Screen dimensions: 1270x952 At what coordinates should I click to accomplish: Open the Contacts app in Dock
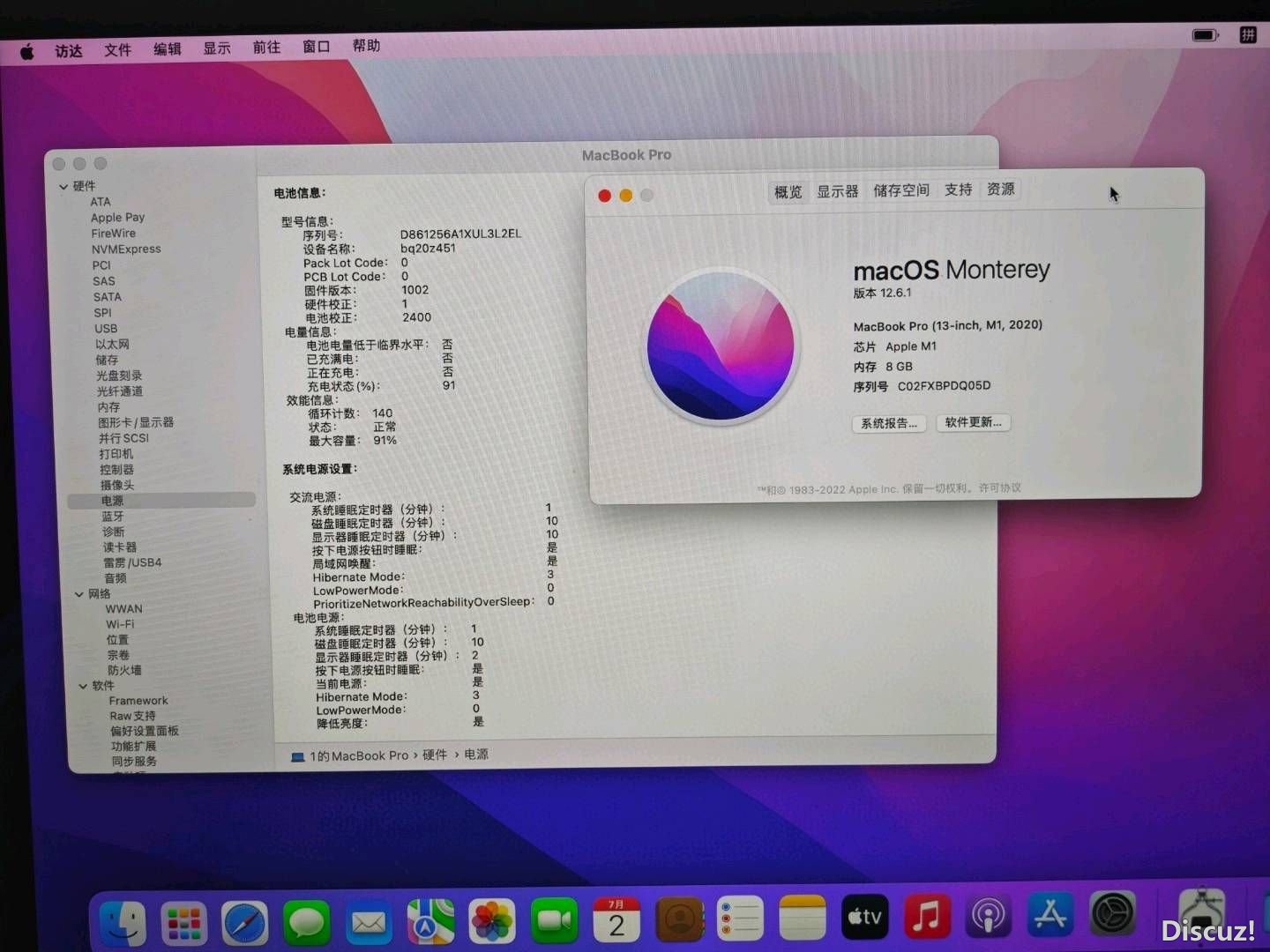point(679,919)
